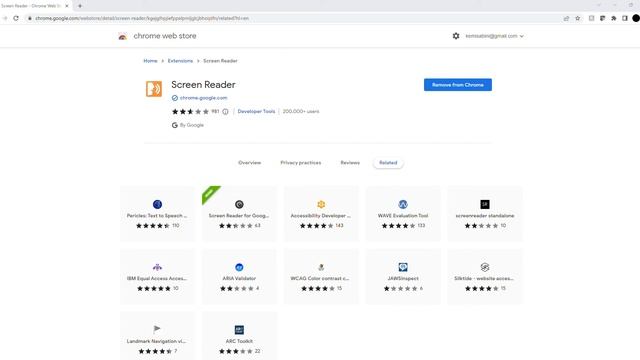The height and width of the screenshot is (360, 640).
Task: Click the JAWSInspect extension icon
Action: click(x=403, y=267)
